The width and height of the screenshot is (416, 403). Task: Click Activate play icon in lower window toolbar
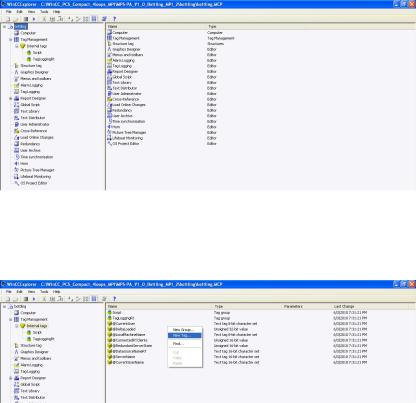34,299
